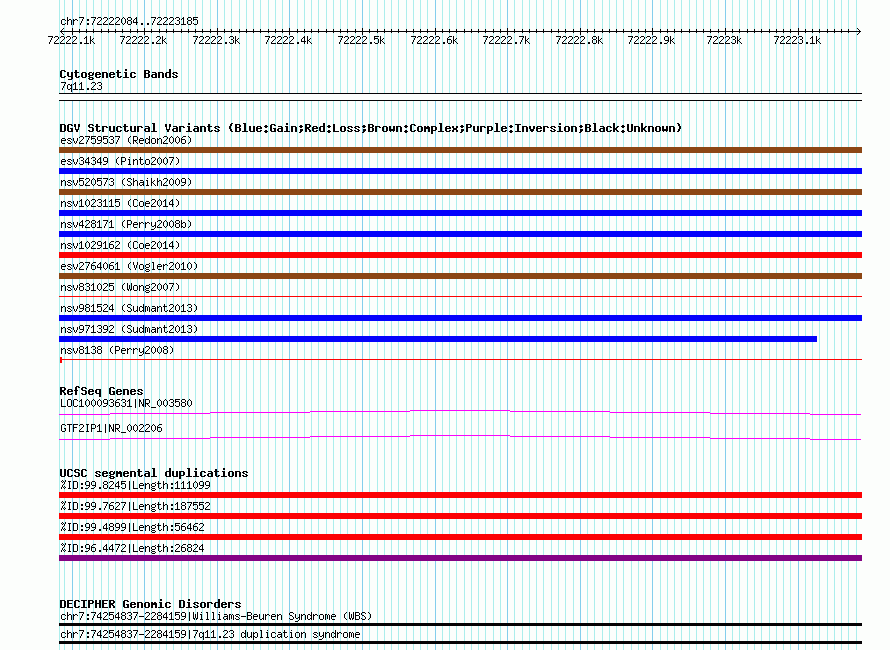890x650 pixels.
Task: Click the blue gain bar under esv34349
Action: pyautogui.click(x=460, y=171)
